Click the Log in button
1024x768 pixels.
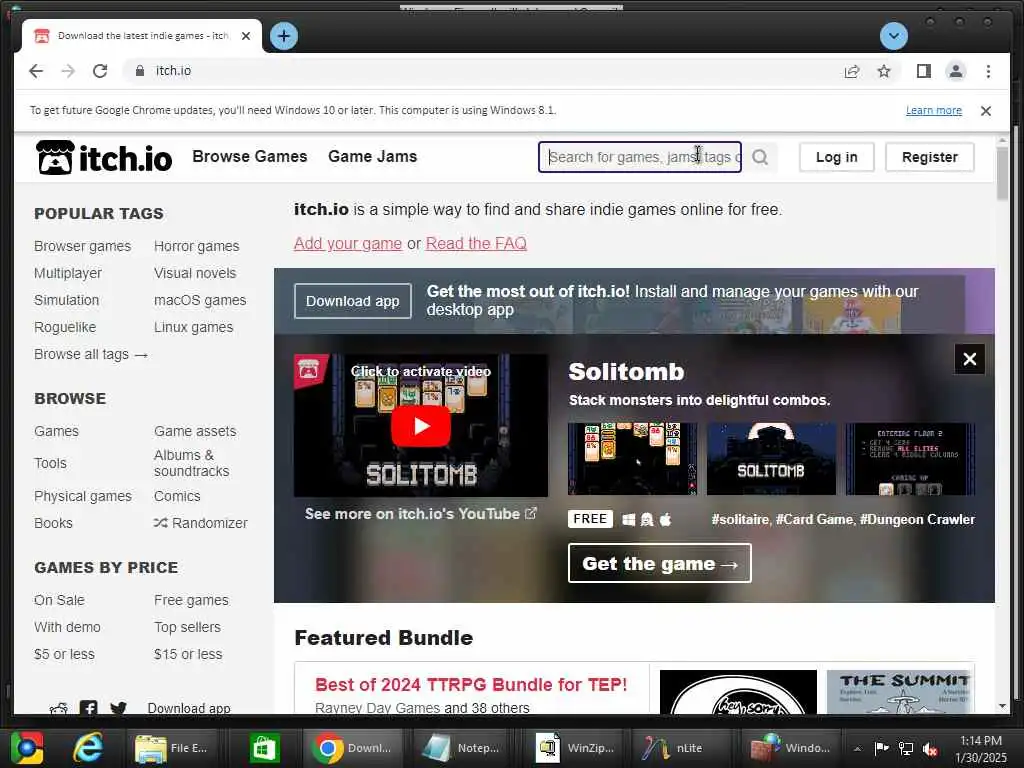837,157
